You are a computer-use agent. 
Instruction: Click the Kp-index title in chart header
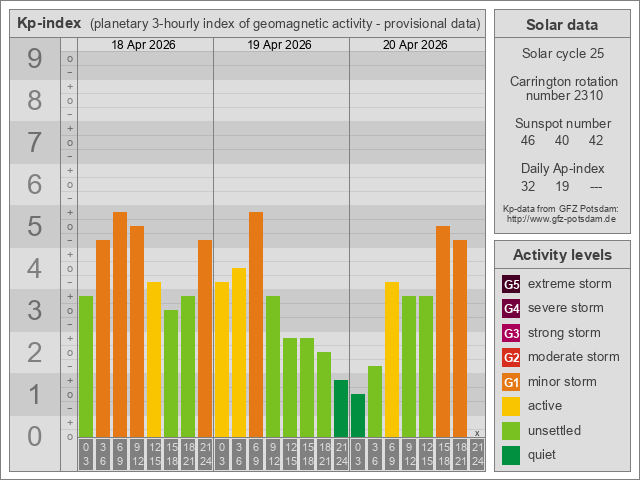pyautogui.click(x=49, y=23)
